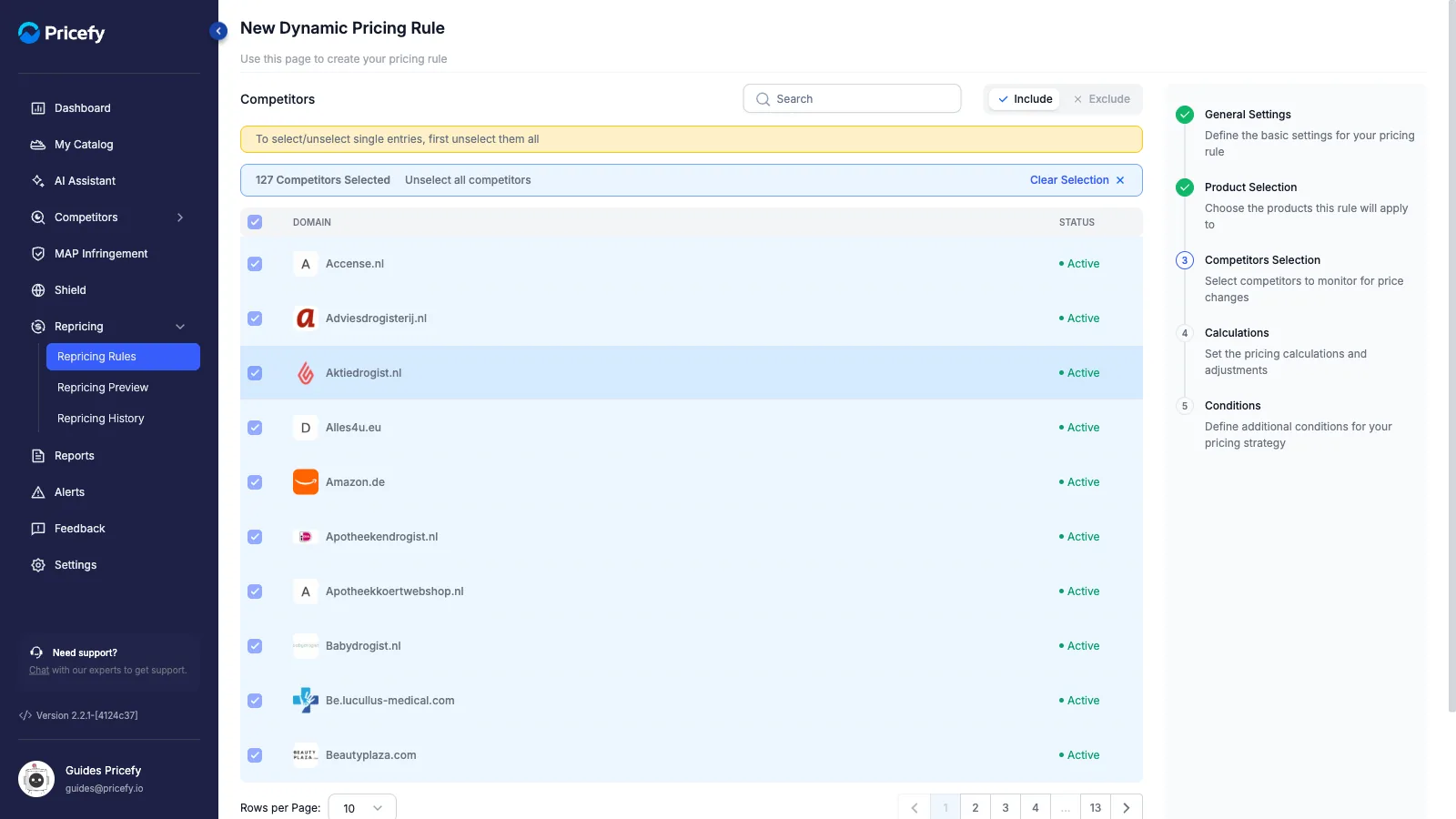Uncheck the Be.lucullus-medical.com checkbox
The height and width of the screenshot is (819, 1456).
[255, 701]
